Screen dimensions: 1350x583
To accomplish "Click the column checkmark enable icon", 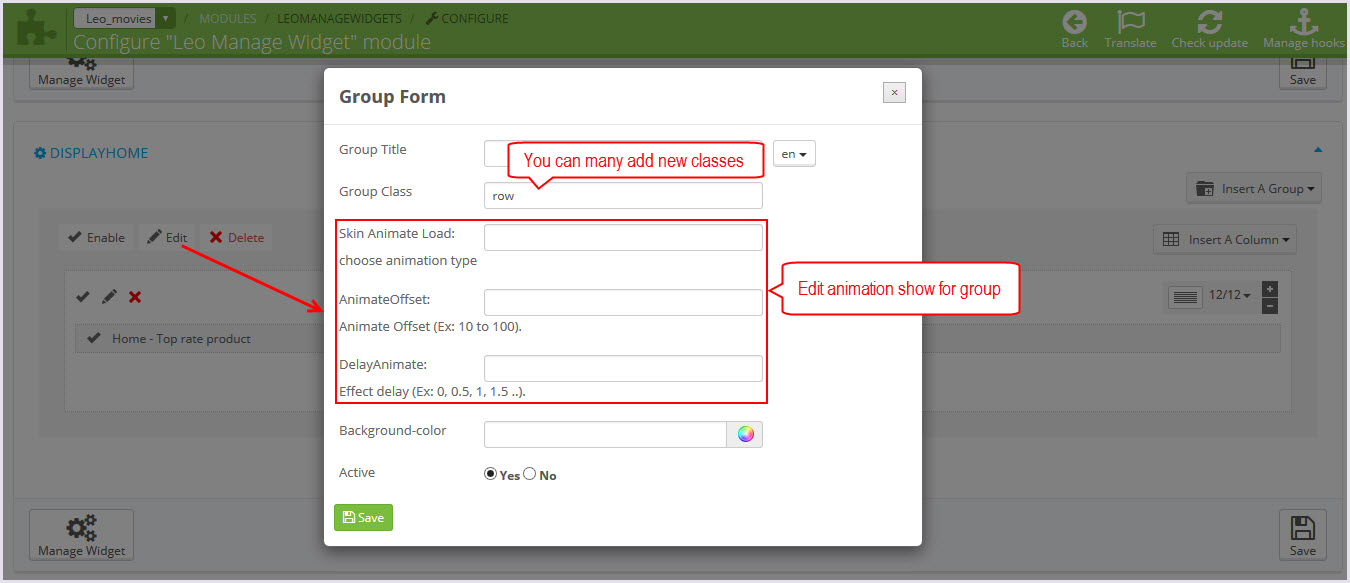I will [83, 297].
